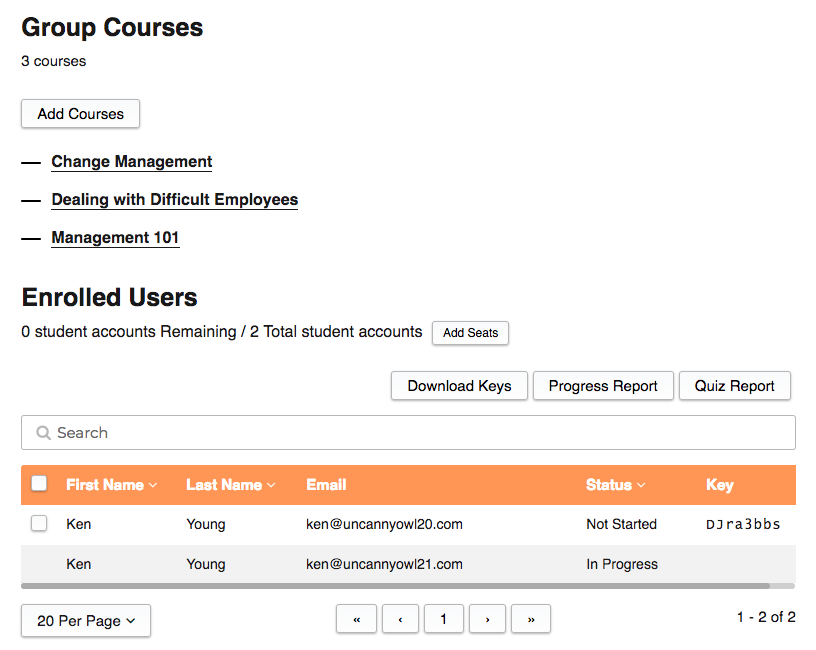Open the 20 Per Page dropdown

tap(86, 620)
